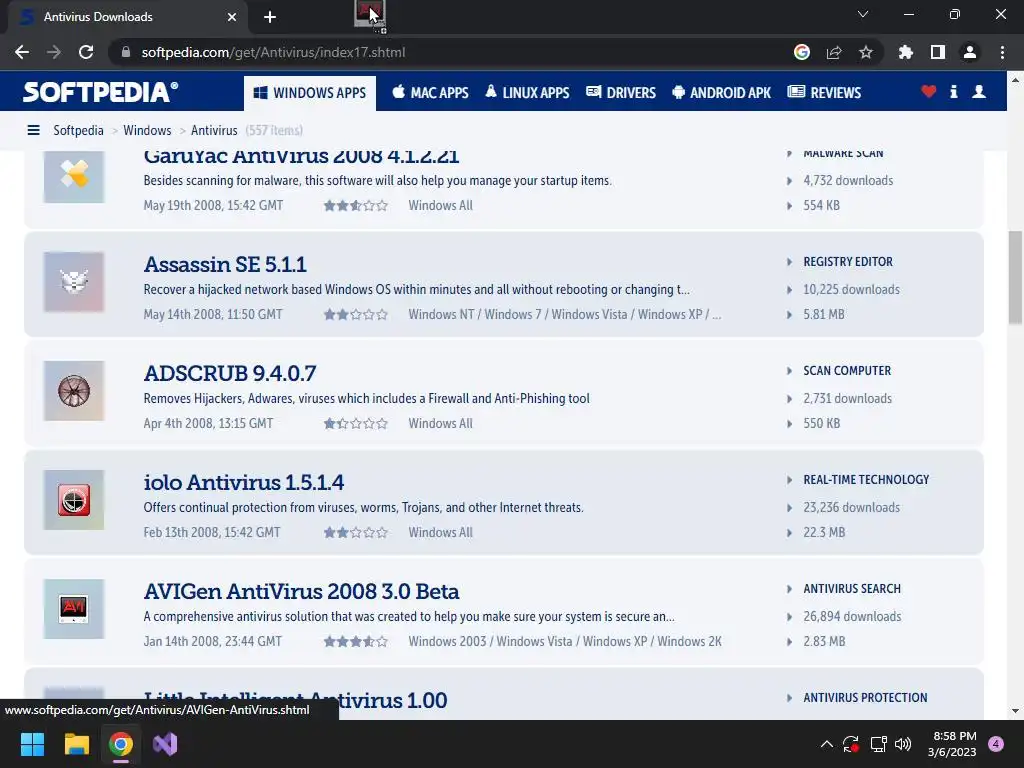Image resolution: width=1024 pixels, height=768 pixels.
Task: Open Chrome extensions puzzle icon
Action: coord(906,52)
